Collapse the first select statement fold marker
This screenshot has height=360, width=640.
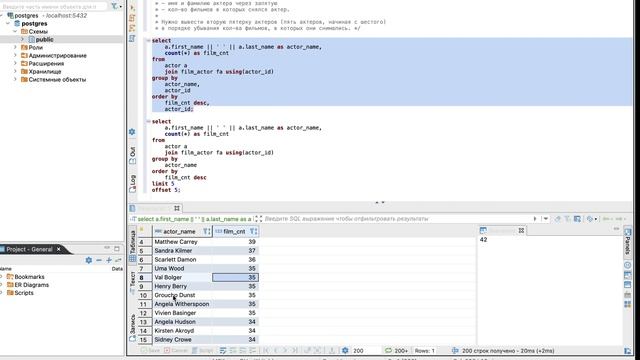148,40
